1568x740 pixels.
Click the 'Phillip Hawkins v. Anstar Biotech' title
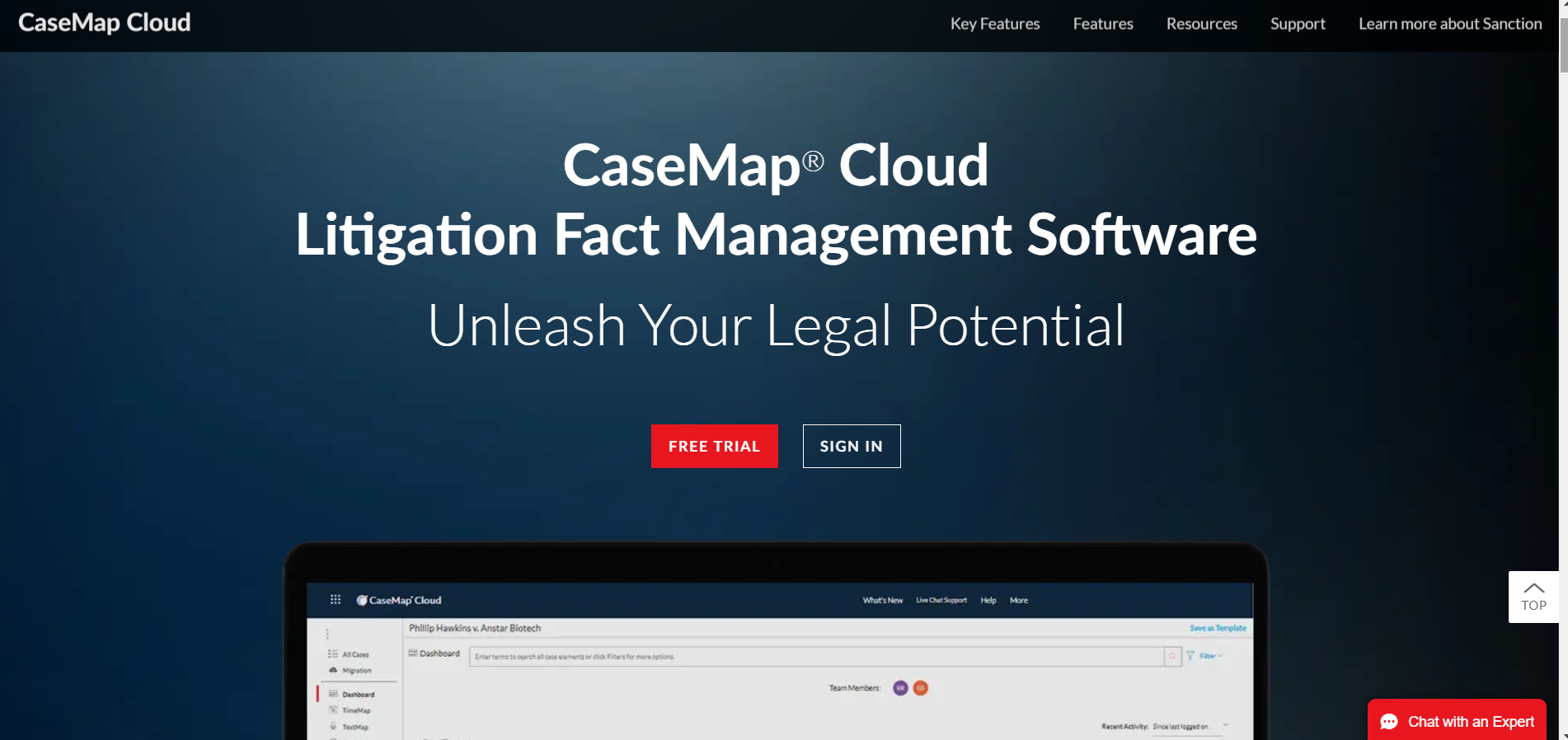click(475, 628)
